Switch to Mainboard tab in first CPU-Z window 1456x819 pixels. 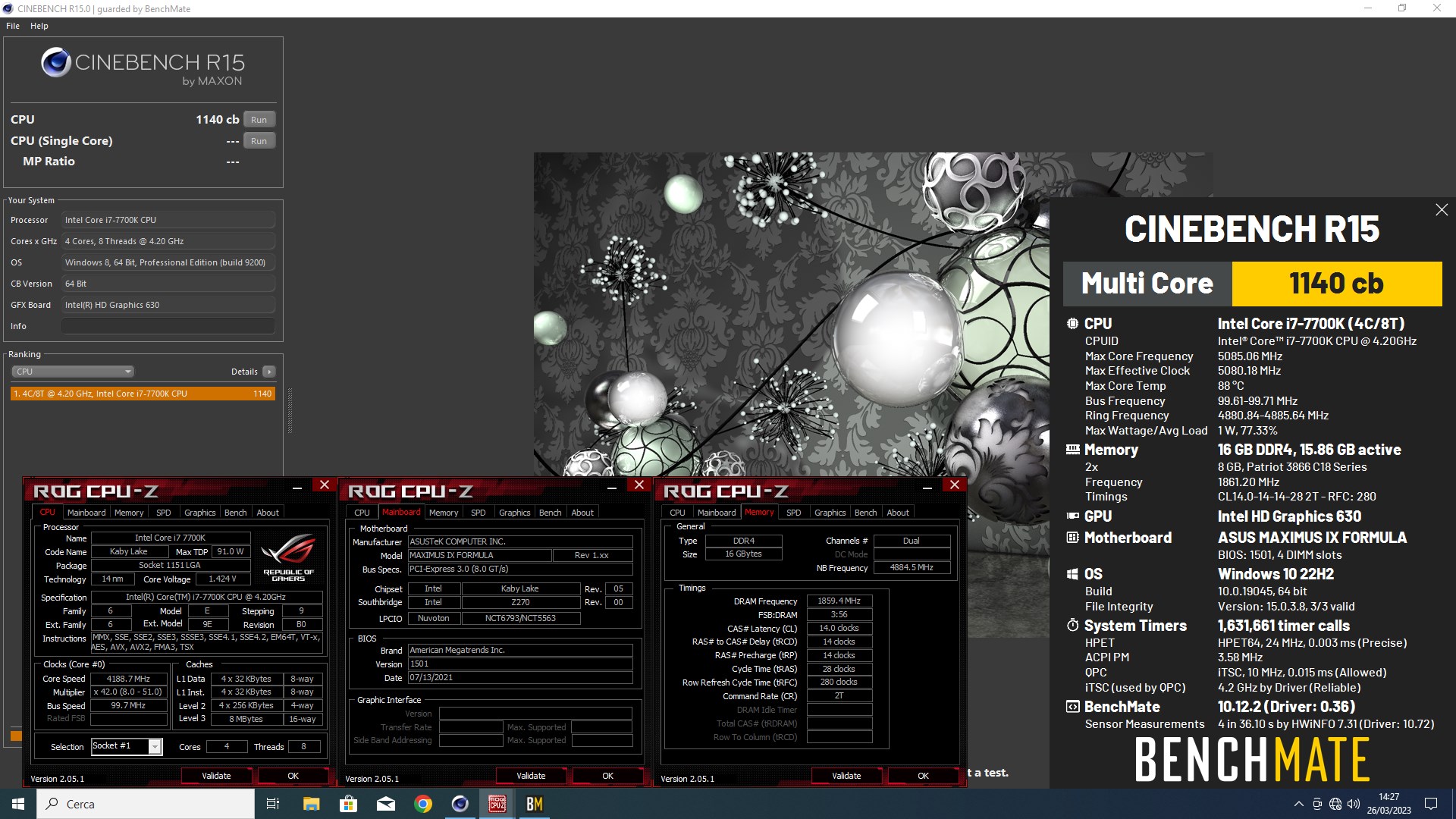[86, 513]
